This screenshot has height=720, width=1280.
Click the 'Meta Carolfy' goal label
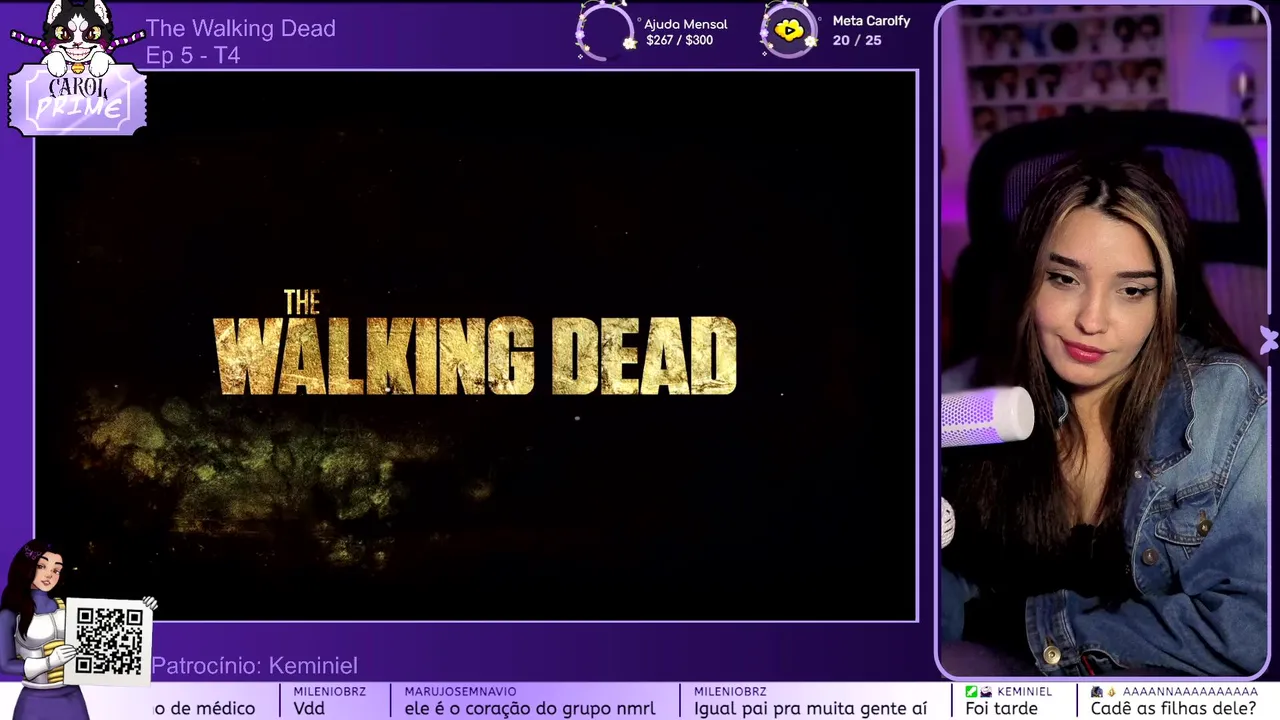(x=871, y=21)
